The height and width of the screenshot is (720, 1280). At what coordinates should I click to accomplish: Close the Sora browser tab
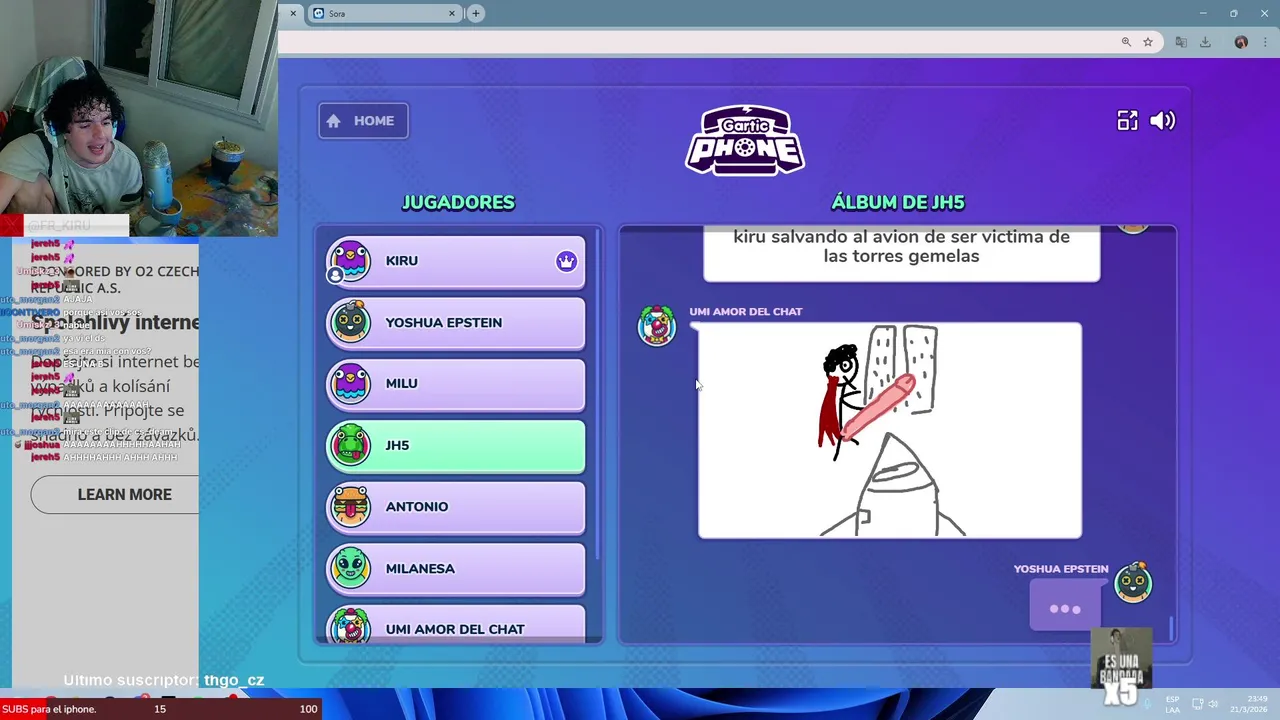(451, 13)
